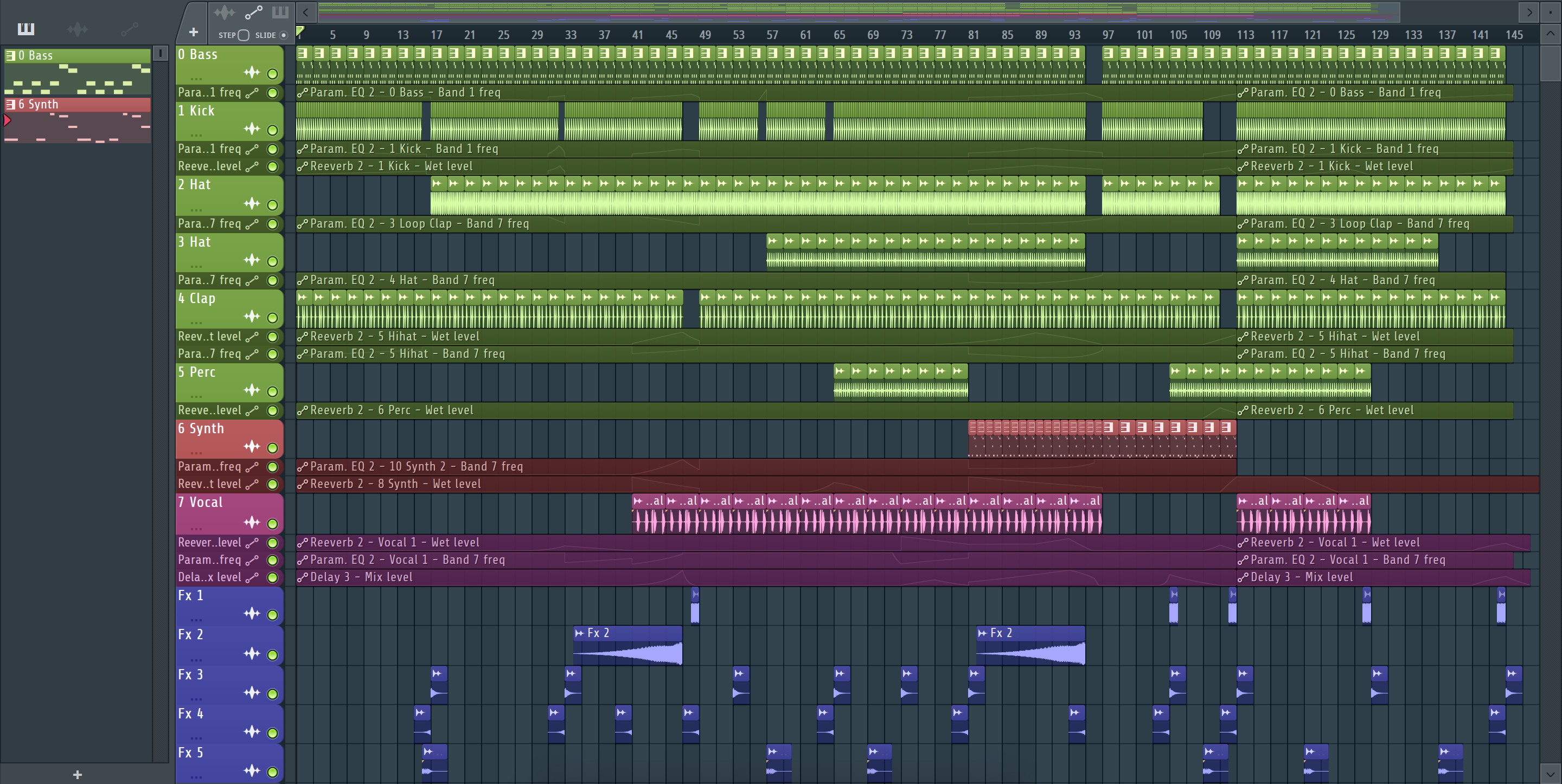1562x784 pixels.
Task: Click the audio waveform icon beside the plus button
Action: (224, 12)
